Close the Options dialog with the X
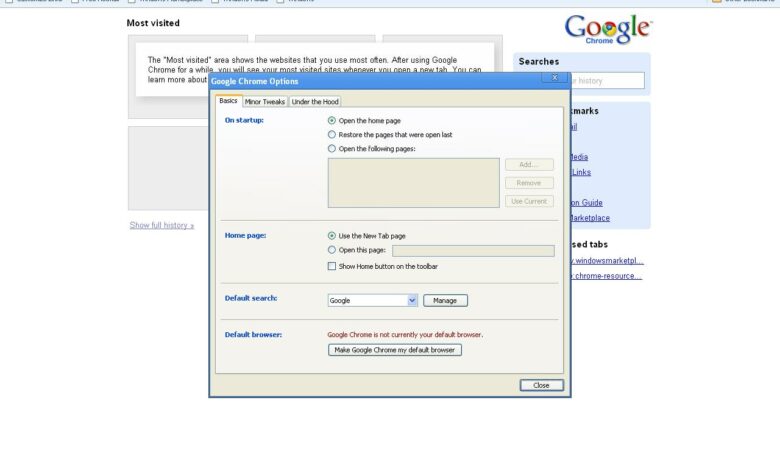 click(555, 78)
